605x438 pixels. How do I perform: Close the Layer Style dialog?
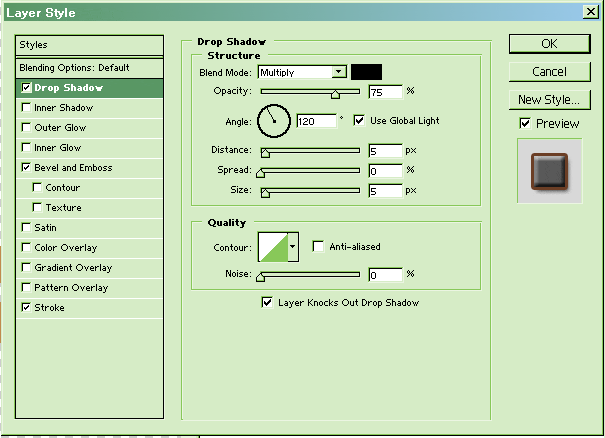click(593, 12)
